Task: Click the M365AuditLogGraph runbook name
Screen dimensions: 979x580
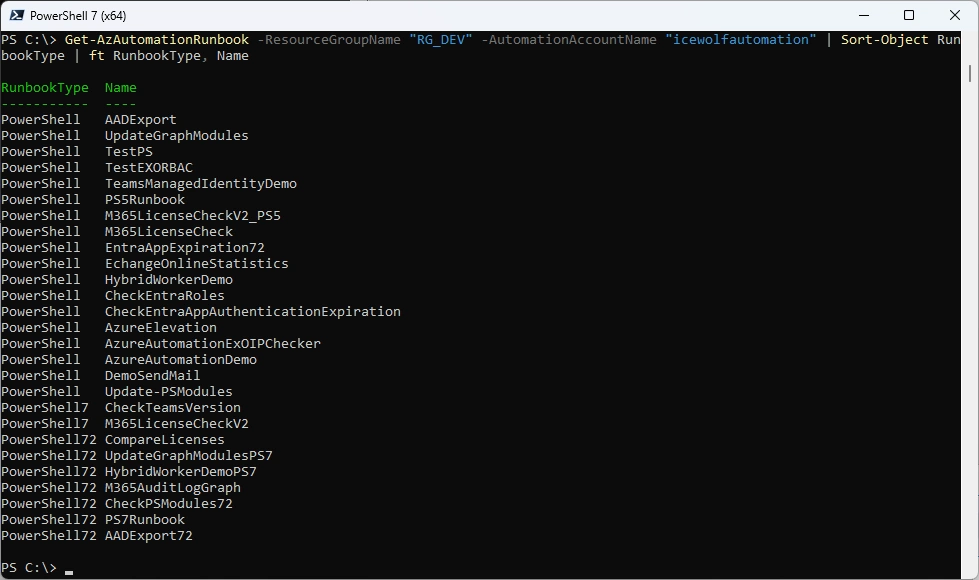Action: [x=172, y=488]
